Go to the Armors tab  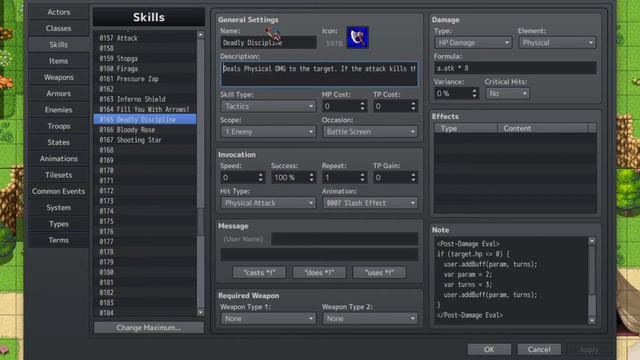[x=59, y=93]
